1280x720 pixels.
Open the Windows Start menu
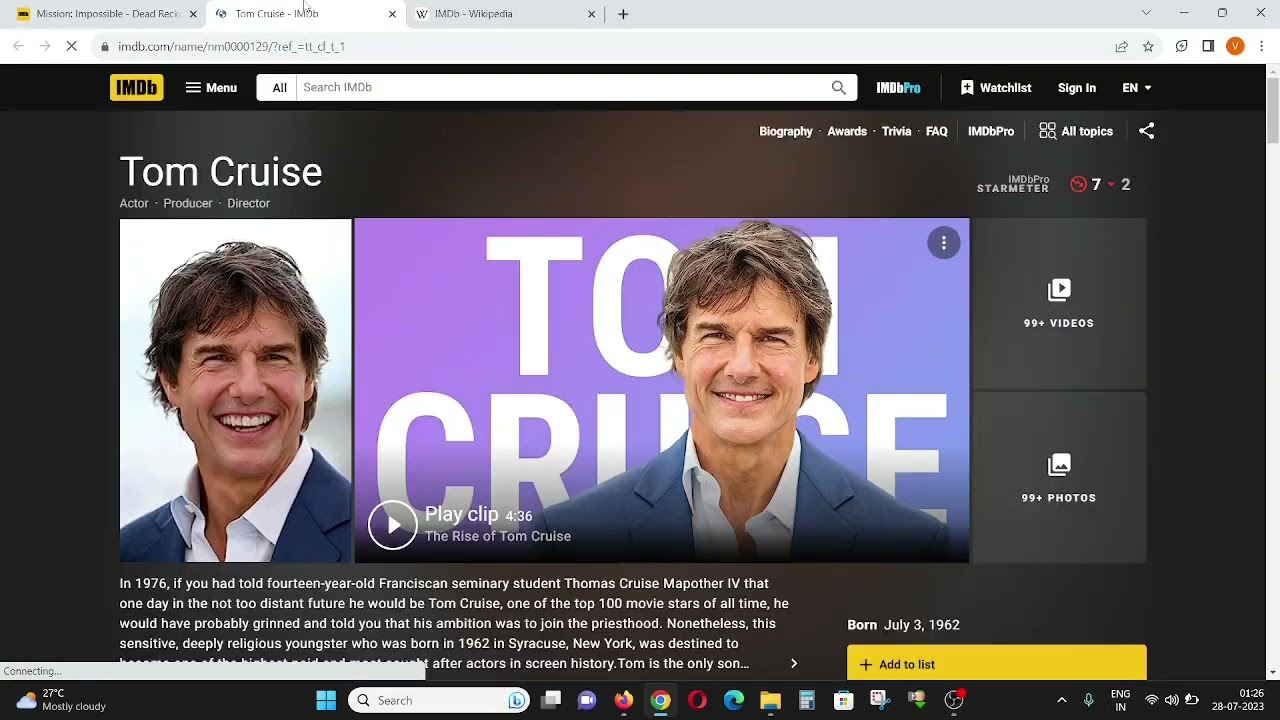pos(326,700)
